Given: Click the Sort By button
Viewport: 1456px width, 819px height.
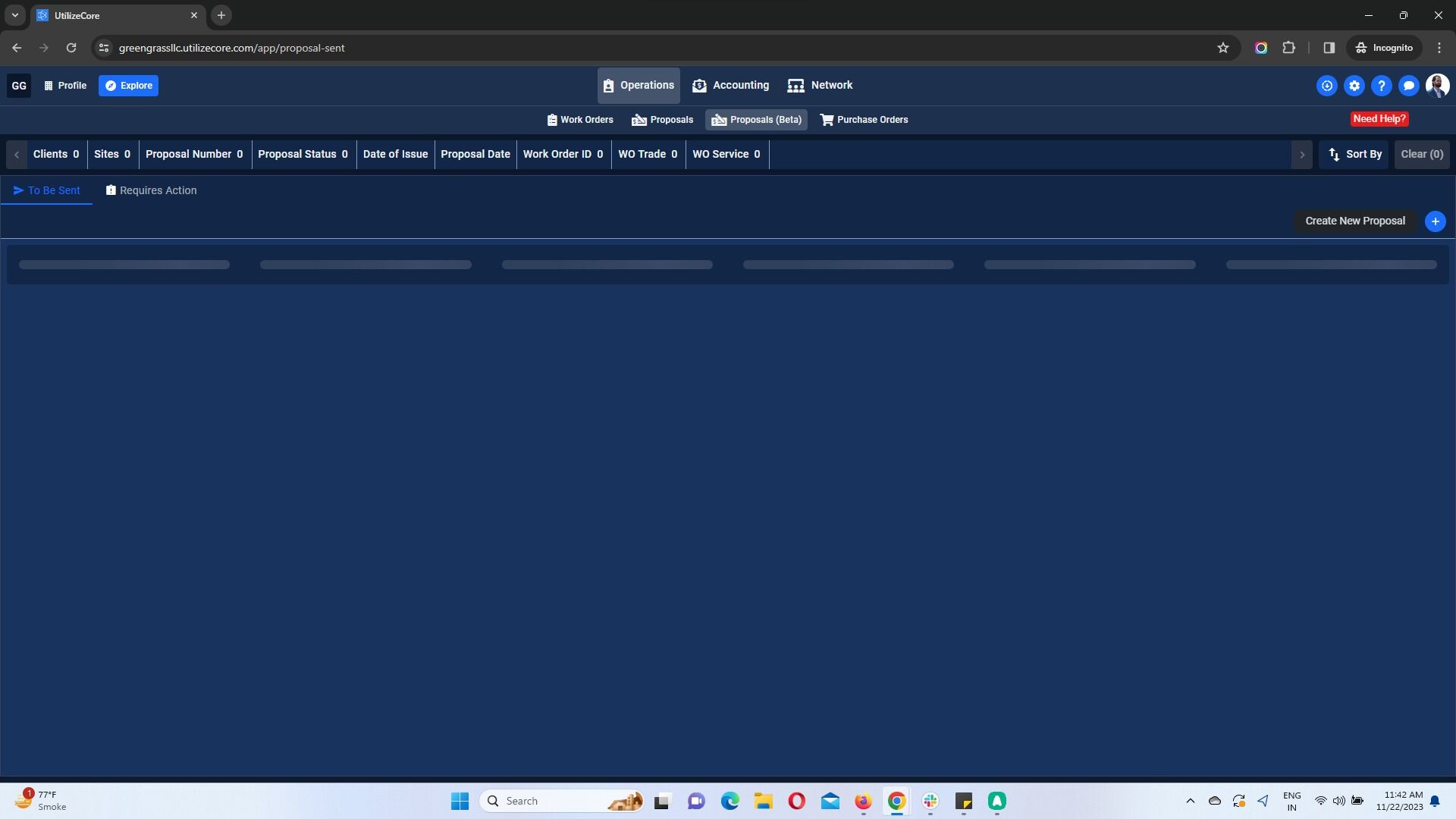Looking at the screenshot, I should click(1354, 154).
